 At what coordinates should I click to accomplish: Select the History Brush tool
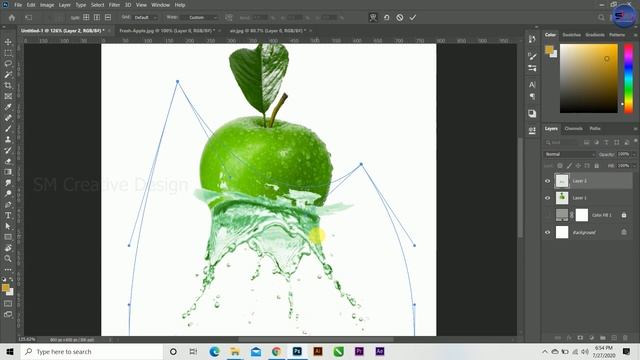8,150
